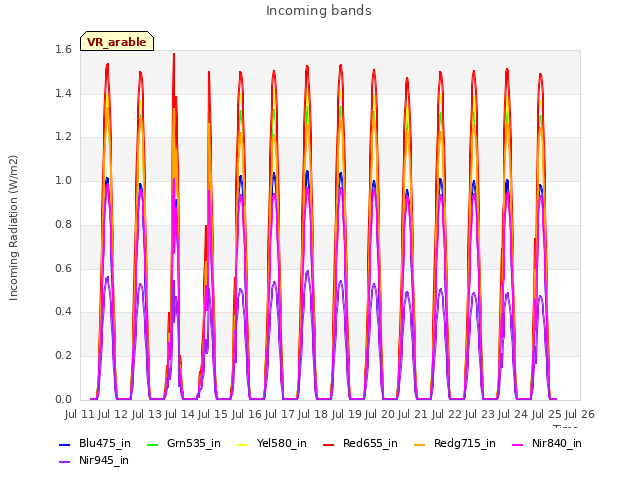Select the Red655_in legend label
This screenshot has width=640, height=480.
370,444
